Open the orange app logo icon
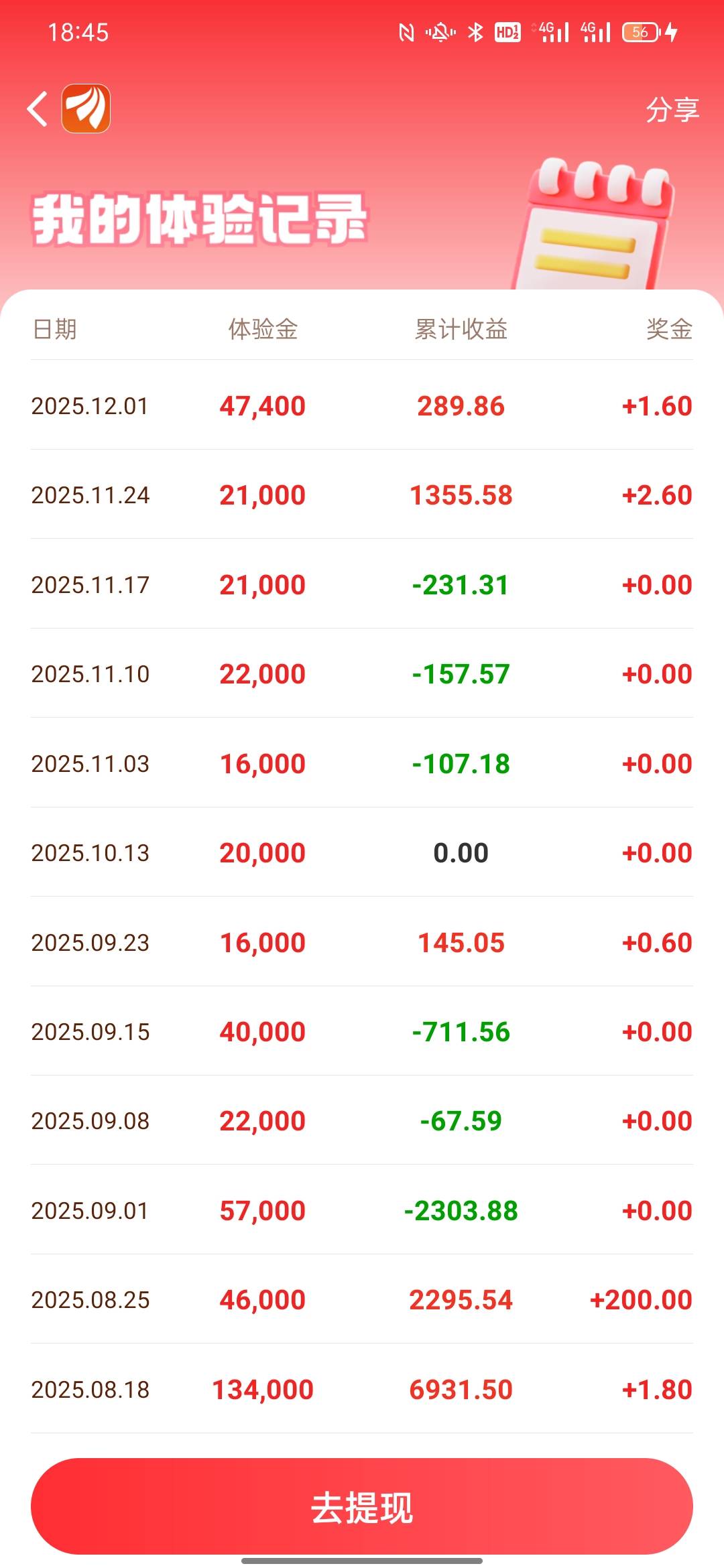The image size is (724, 1568). [x=86, y=109]
